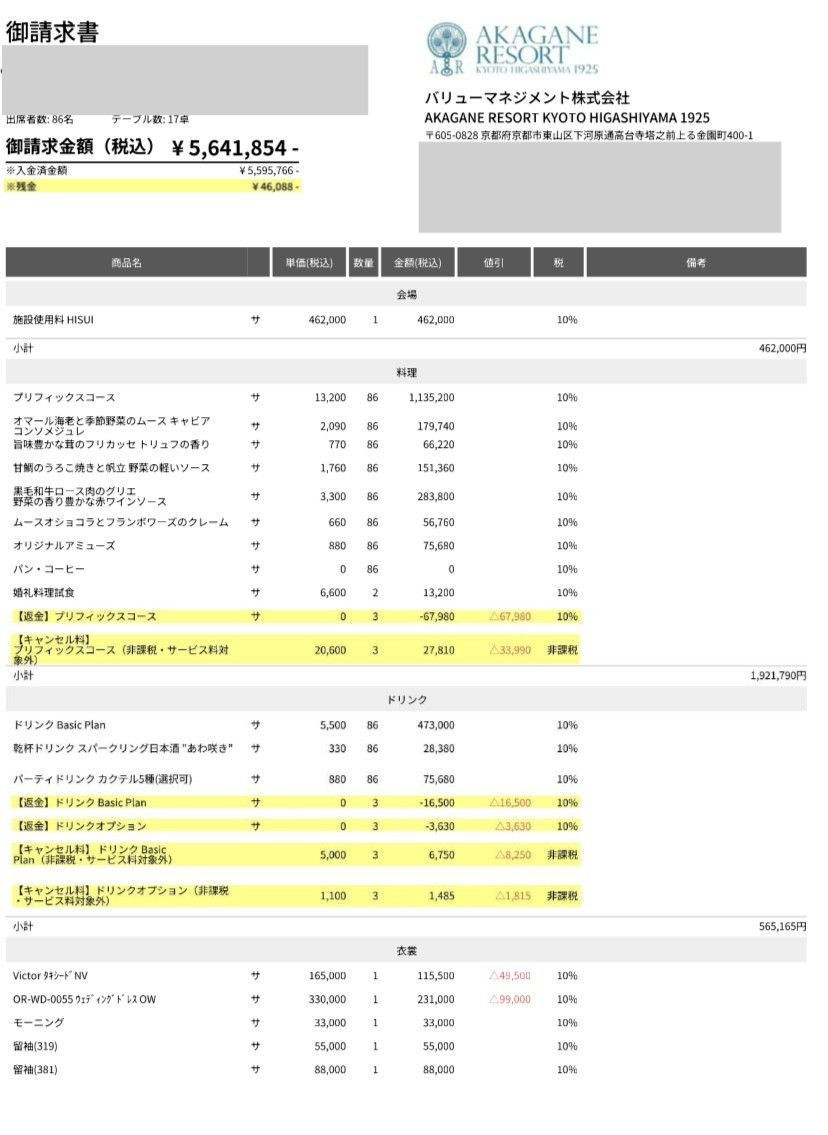Click the 462,000円 venue subtotal

click(x=782, y=348)
